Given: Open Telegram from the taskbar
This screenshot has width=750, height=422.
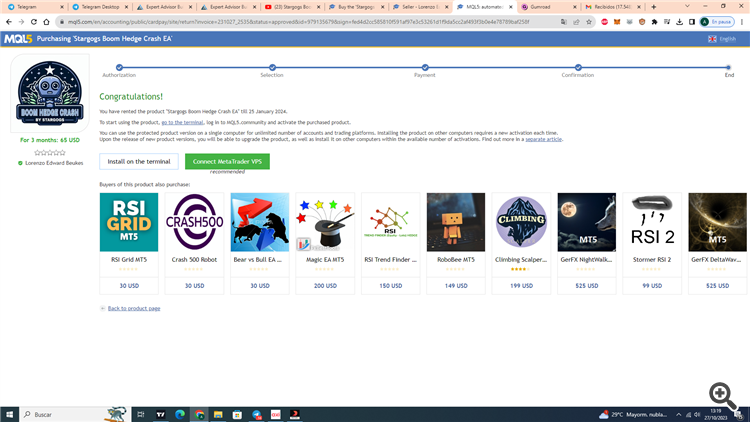Looking at the screenshot, I should [x=256, y=414].
